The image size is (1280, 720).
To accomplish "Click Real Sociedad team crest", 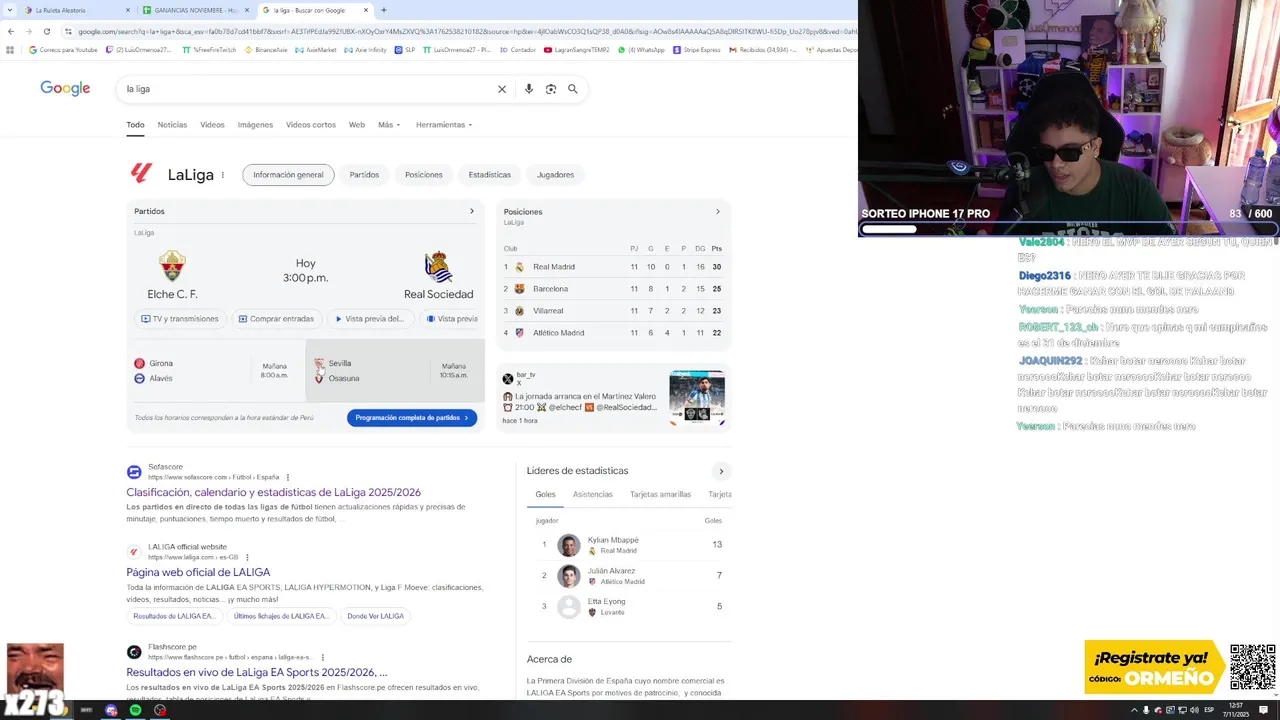I will tap(438, 267).
